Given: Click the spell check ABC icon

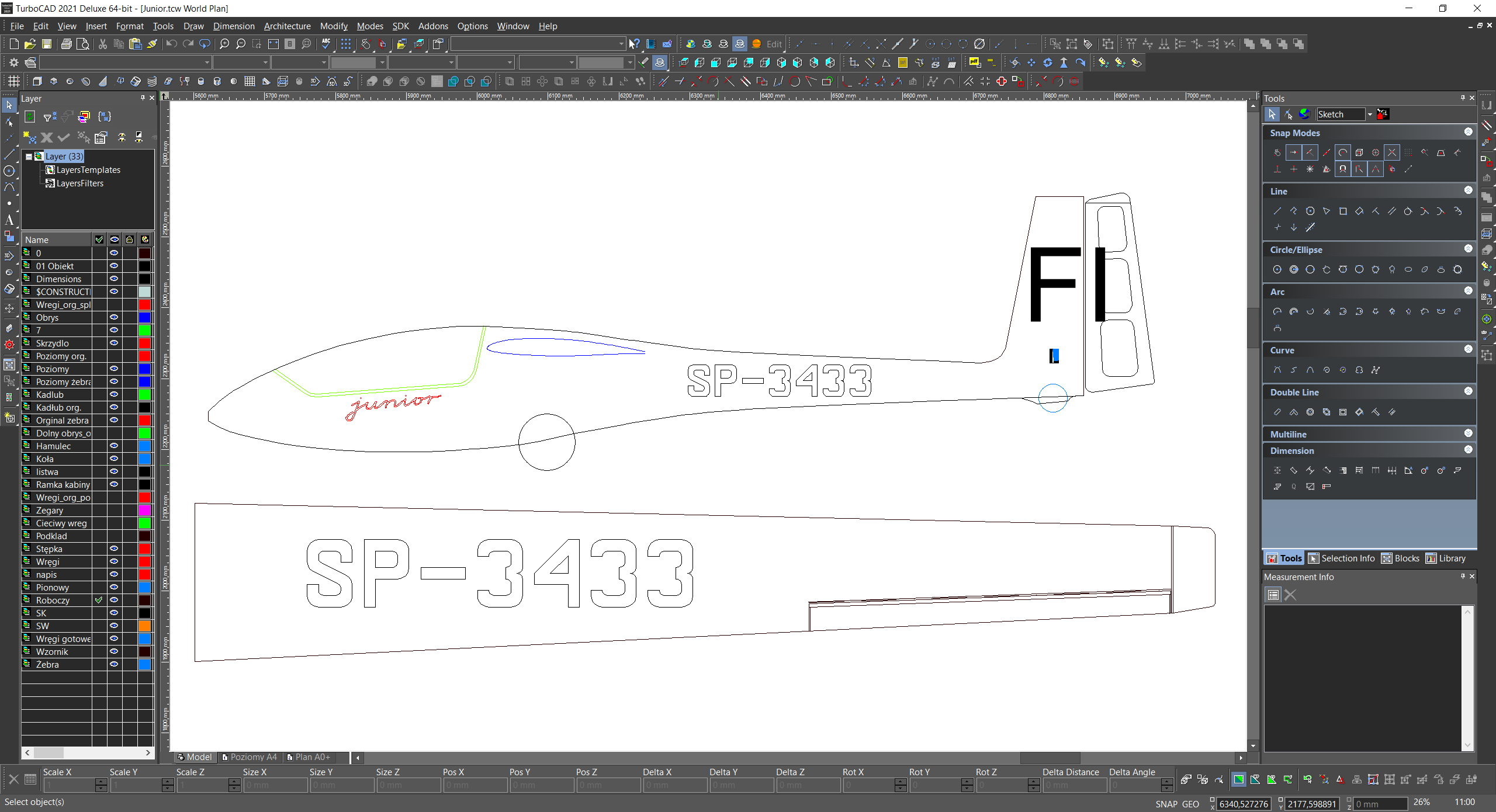Looking at the screenshot, I should click(x=326, y=44).
